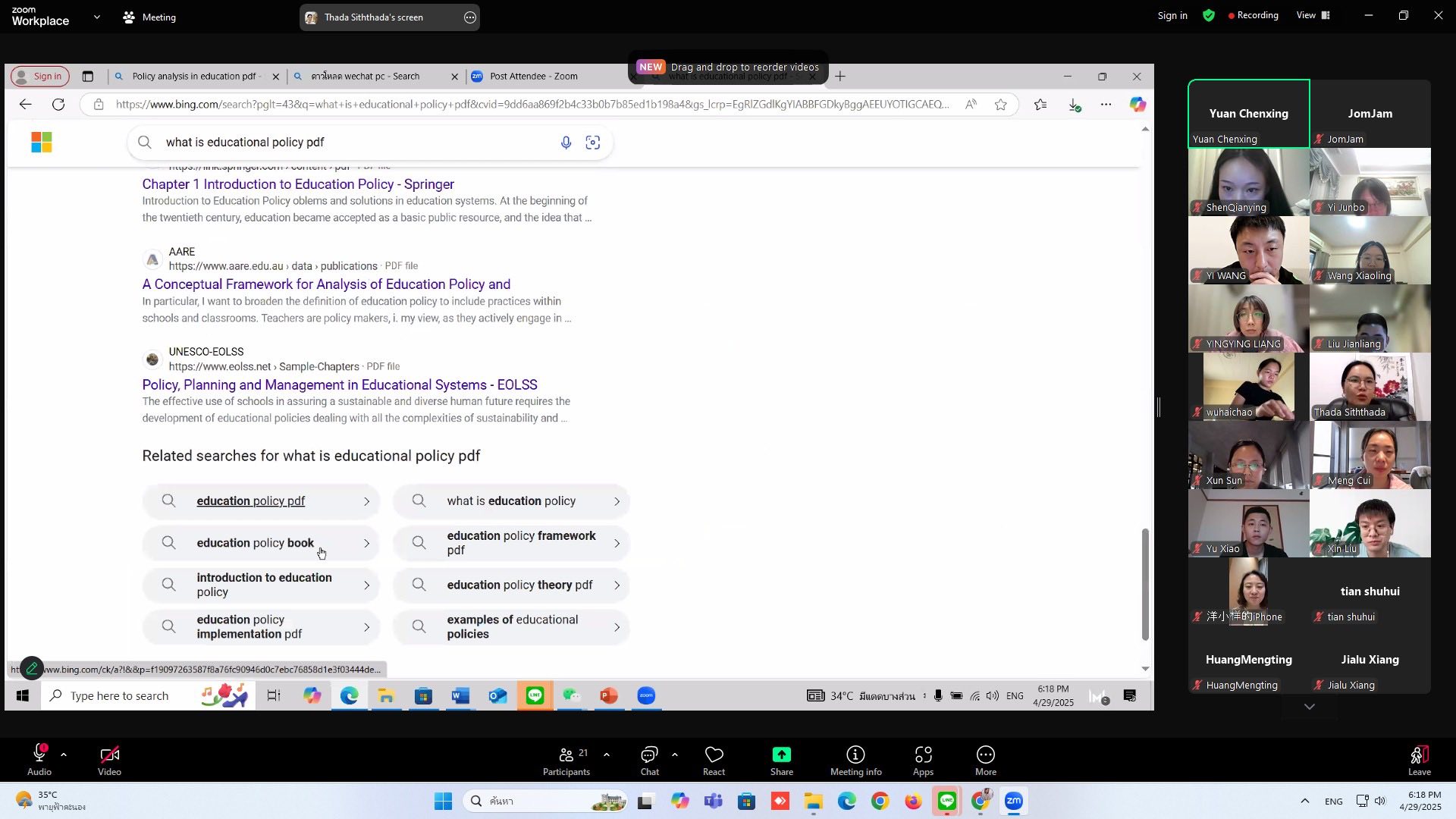Click the Recording indicator

coord(1254,15)
